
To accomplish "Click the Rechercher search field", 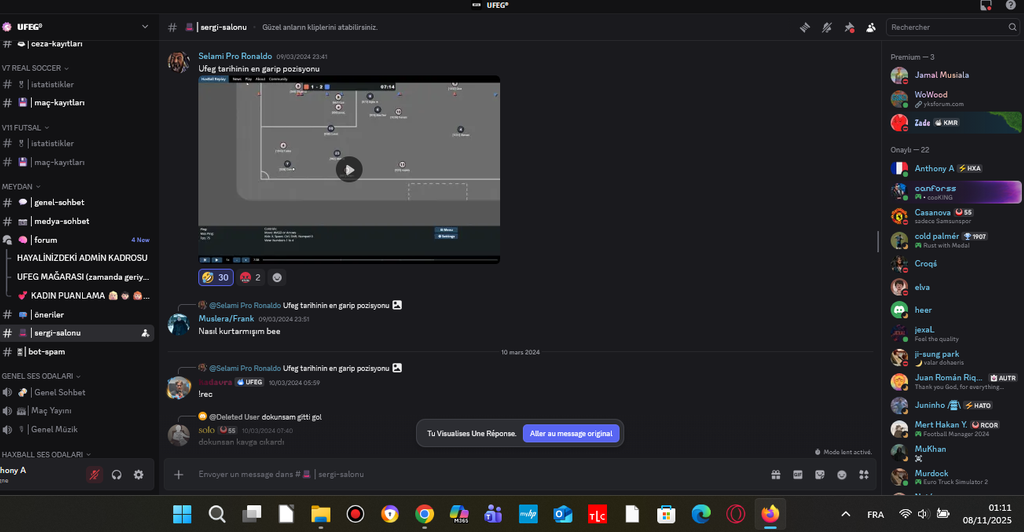I will pos(950,27).
